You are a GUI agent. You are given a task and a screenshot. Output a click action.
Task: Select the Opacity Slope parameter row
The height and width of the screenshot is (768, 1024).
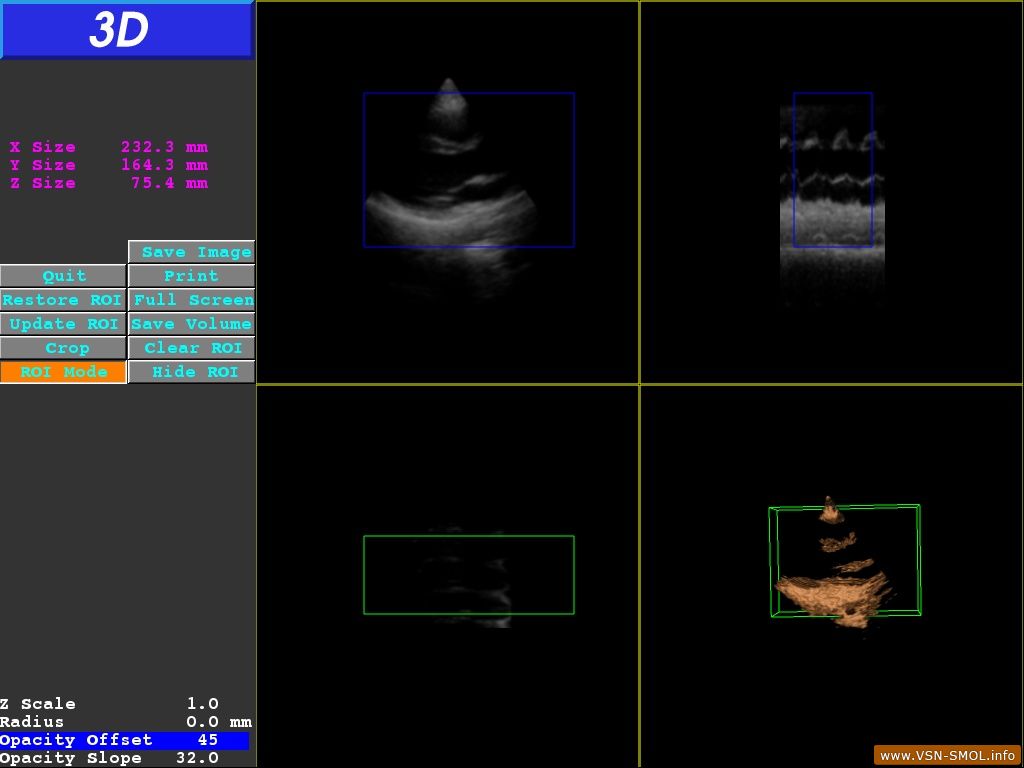[x=124, y=758]
